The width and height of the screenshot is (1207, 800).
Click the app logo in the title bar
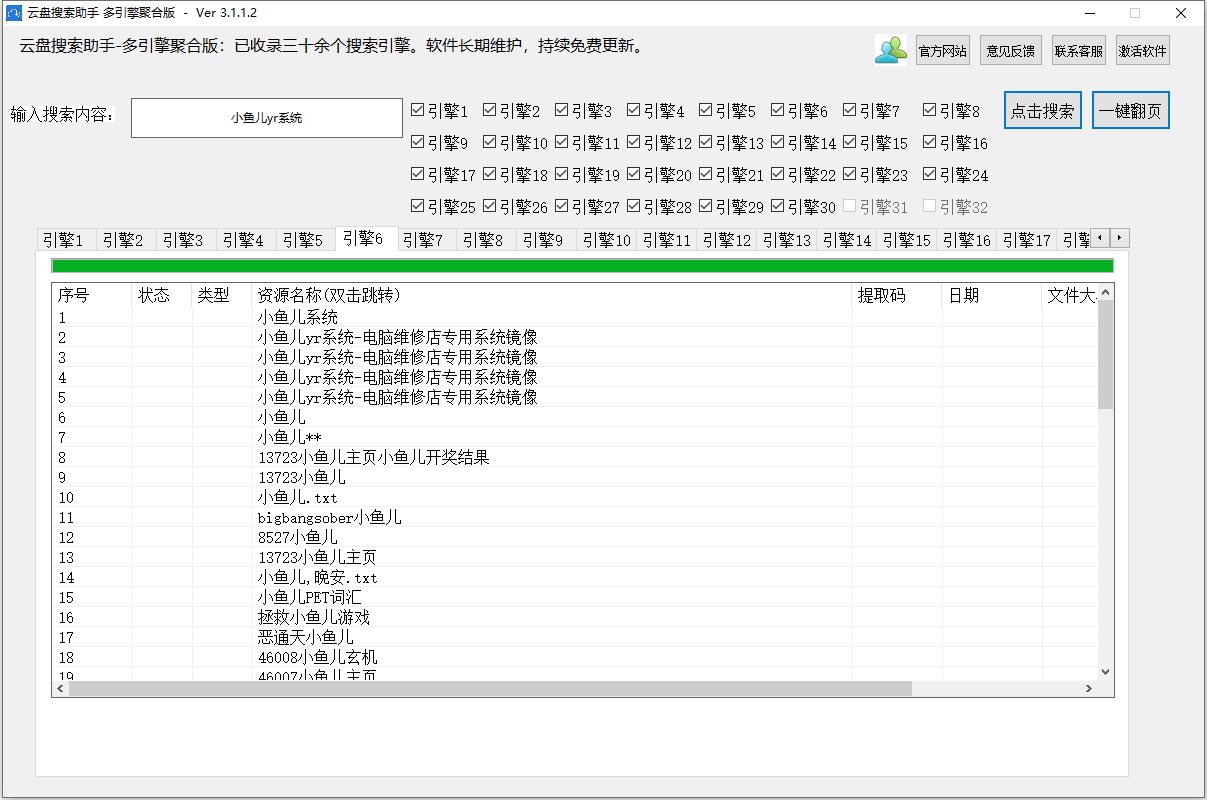[14, 13]
